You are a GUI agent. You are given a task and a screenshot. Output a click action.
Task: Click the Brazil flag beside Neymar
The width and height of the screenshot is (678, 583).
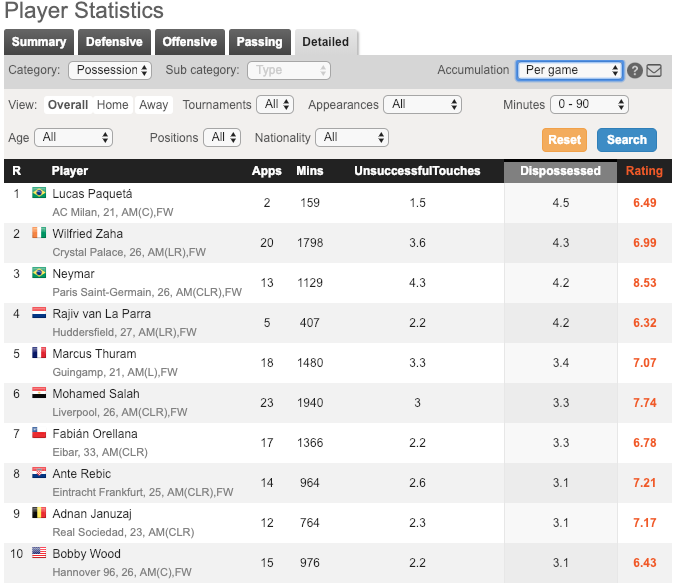(39, 273)
